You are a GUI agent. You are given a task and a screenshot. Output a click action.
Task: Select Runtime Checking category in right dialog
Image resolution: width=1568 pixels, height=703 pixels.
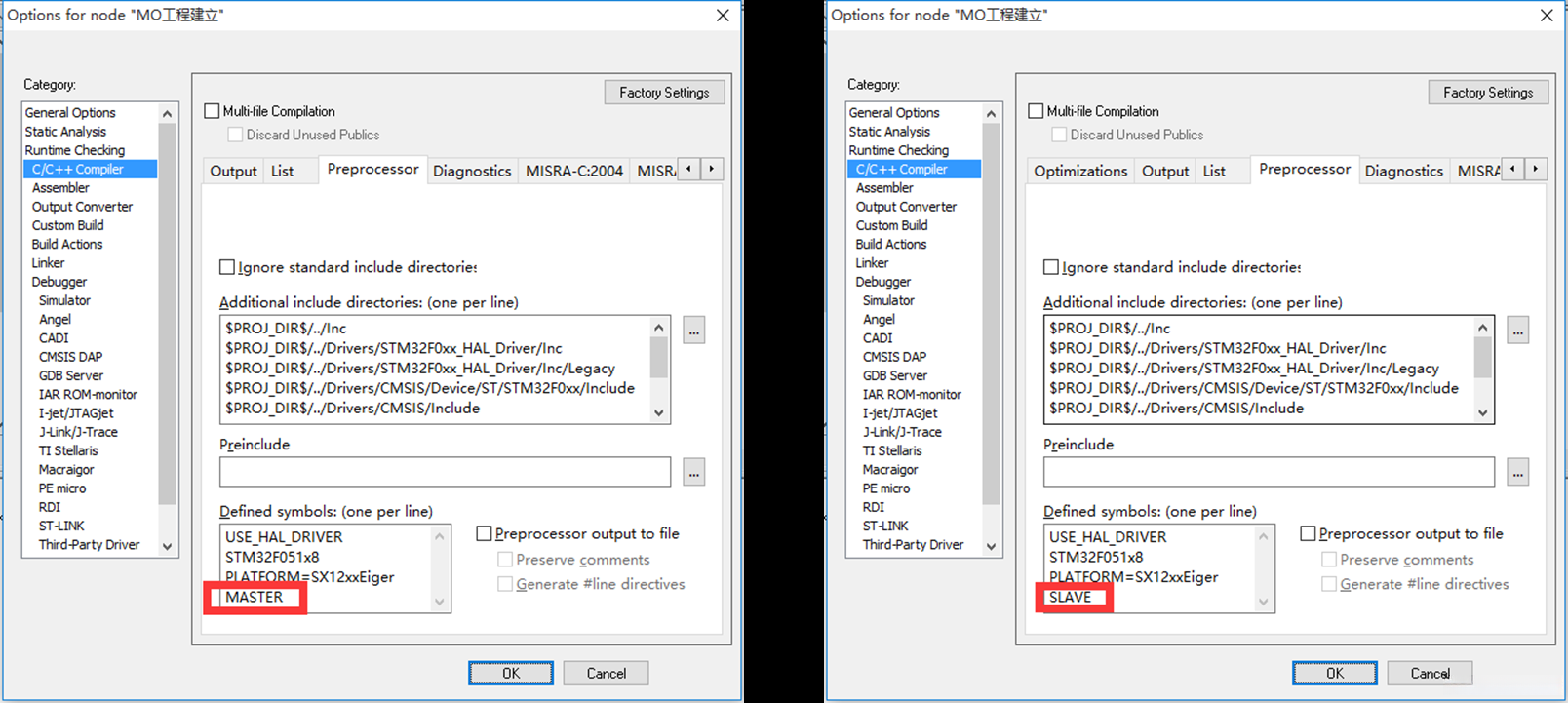coord(898,150)
